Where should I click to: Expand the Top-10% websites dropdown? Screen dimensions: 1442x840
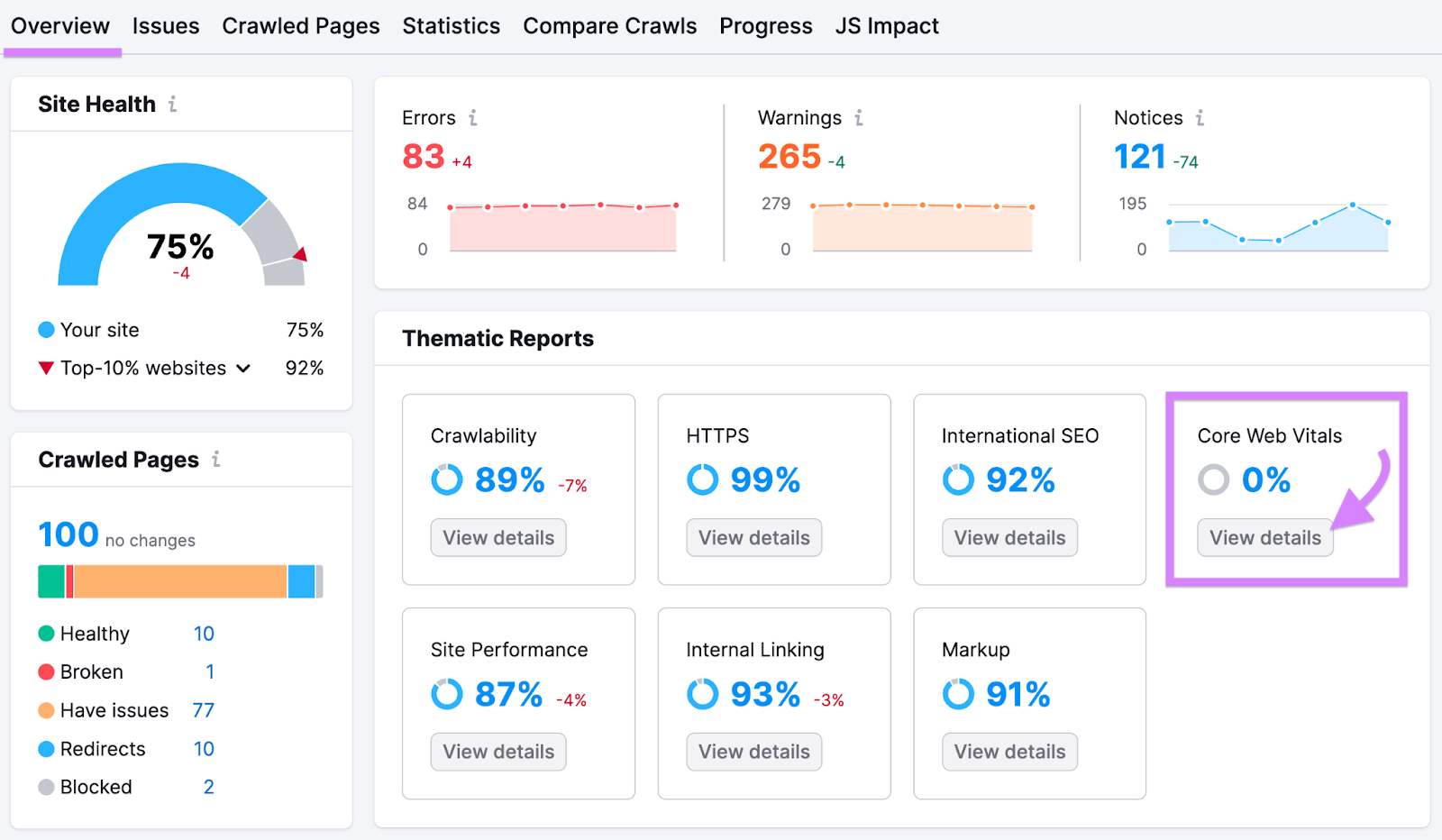[242, 368]
